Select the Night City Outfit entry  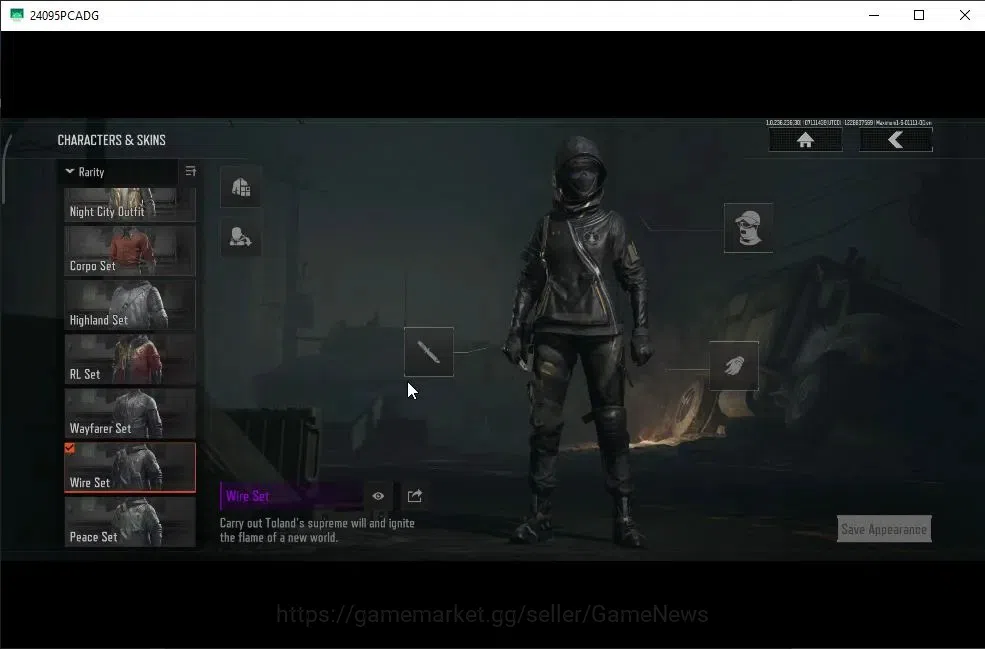130,204
